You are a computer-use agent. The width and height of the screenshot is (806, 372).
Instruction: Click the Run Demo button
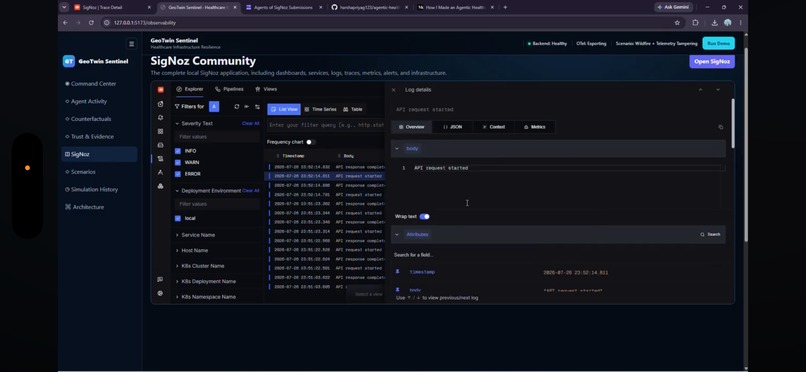click(x=718, y=44)
